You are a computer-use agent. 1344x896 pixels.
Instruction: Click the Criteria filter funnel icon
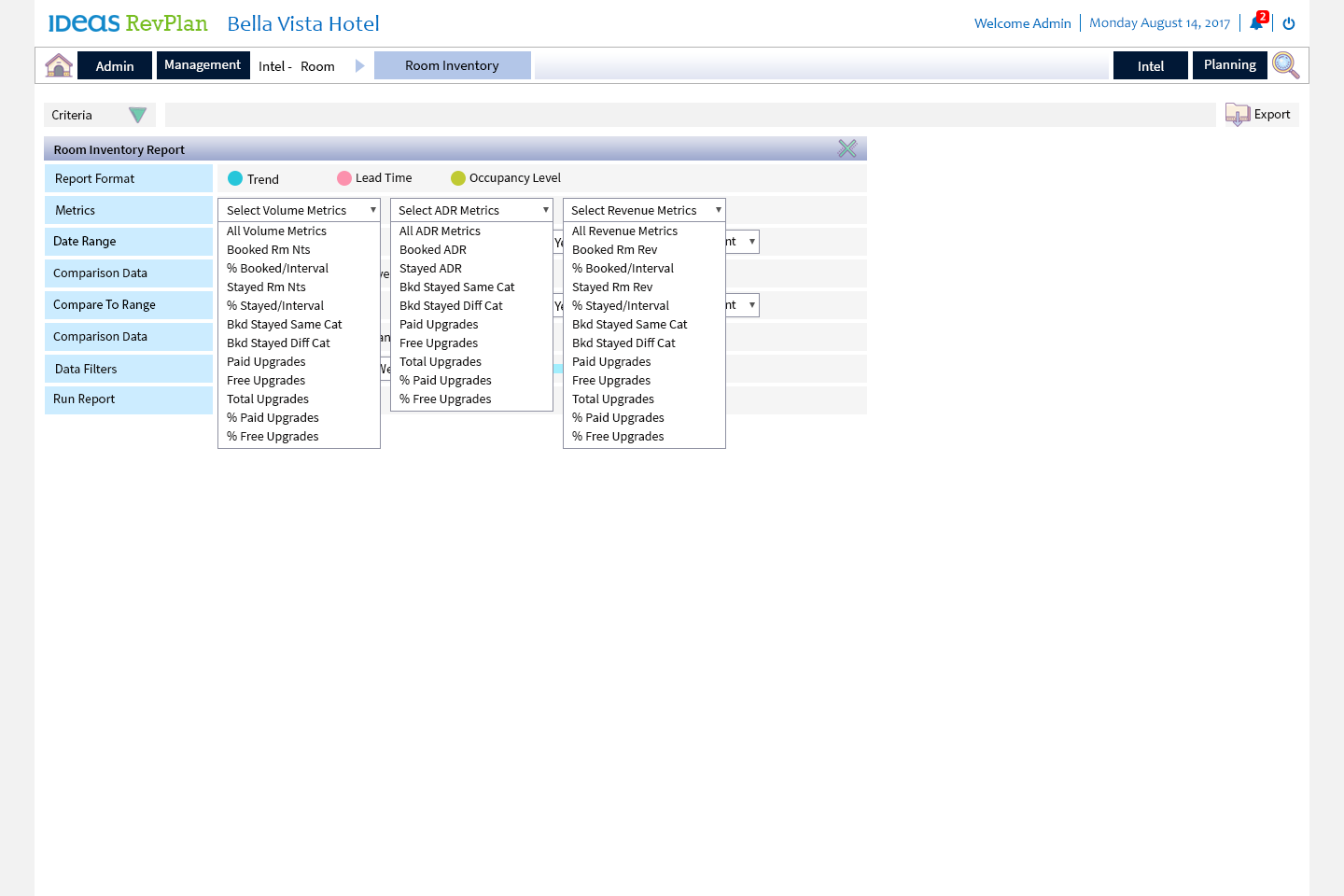[x=137, y=115]
